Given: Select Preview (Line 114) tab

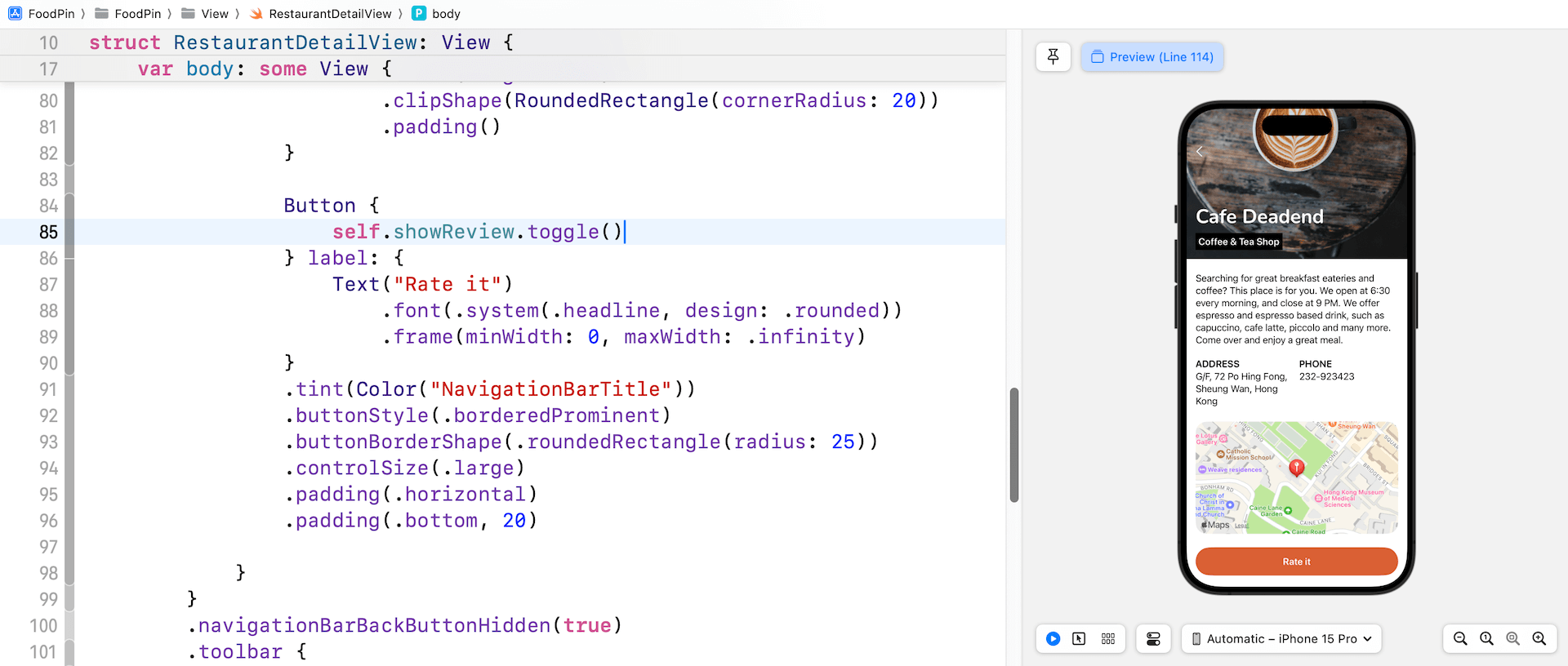Looking at the screenshot, I should coord(1152,57).
